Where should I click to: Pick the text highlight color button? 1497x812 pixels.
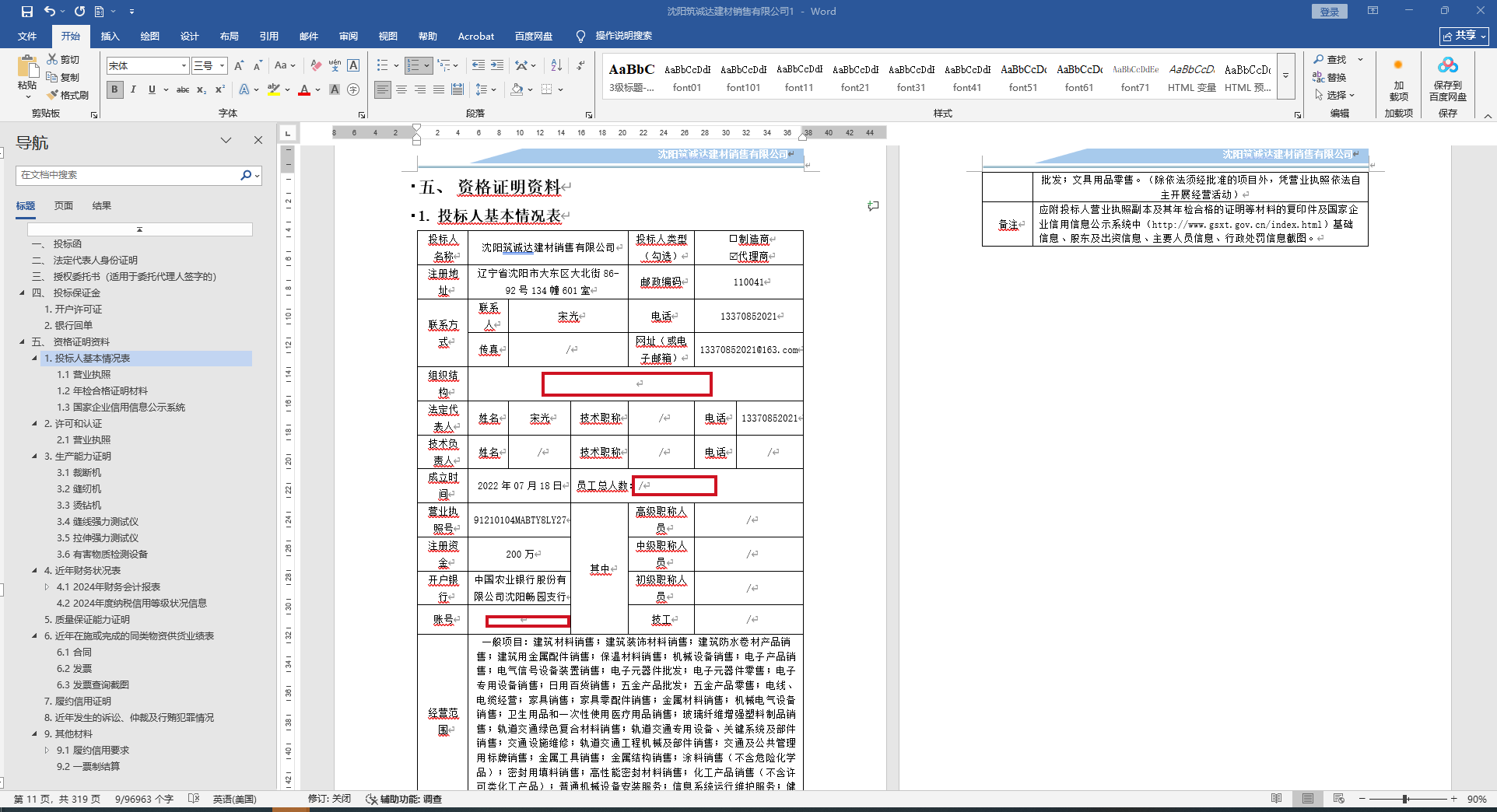[x=273, y=89]
